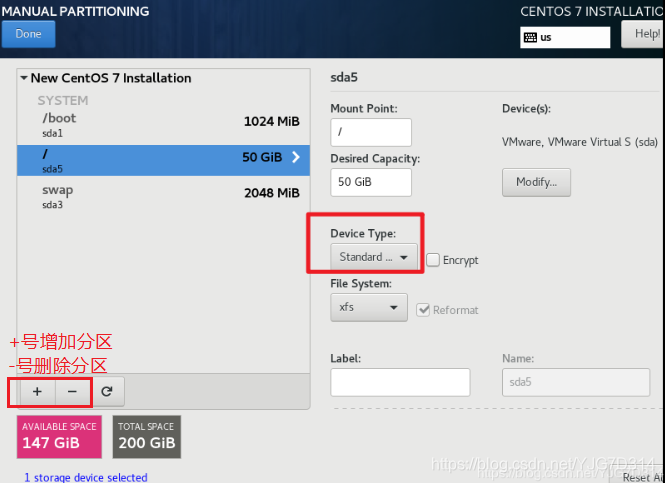Click the reload storage configuration icon
This screenshot has width=665, height=483.
pyautogui.click(x=107, y=391)
